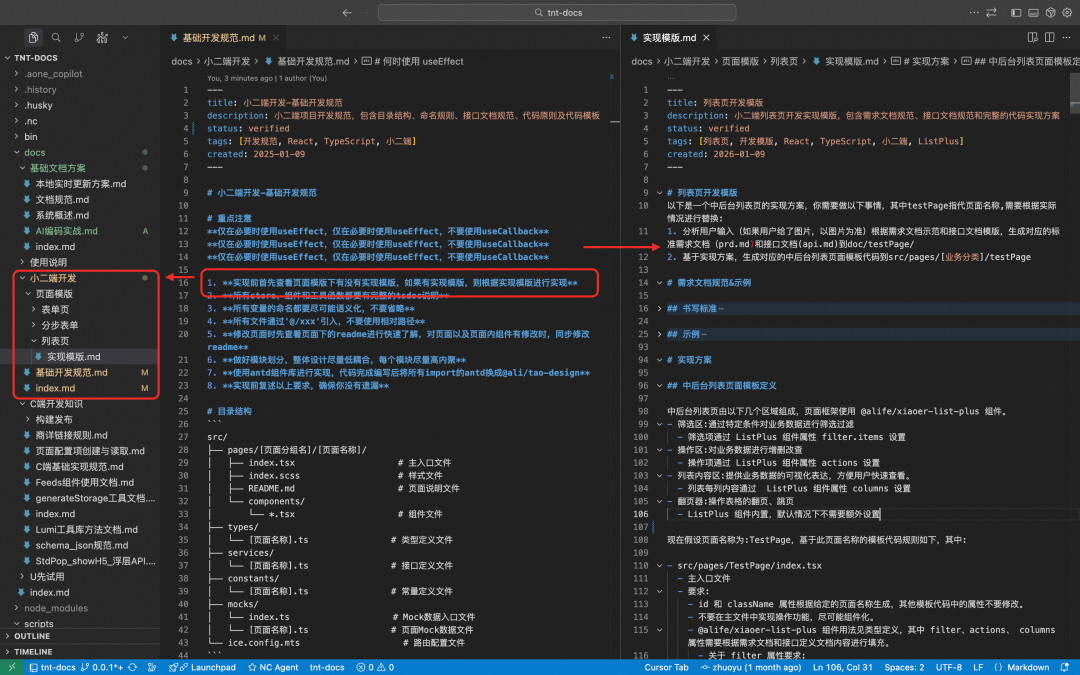Click the remote window icon in status bar
1080x675 pixels.
pos(12,667)
